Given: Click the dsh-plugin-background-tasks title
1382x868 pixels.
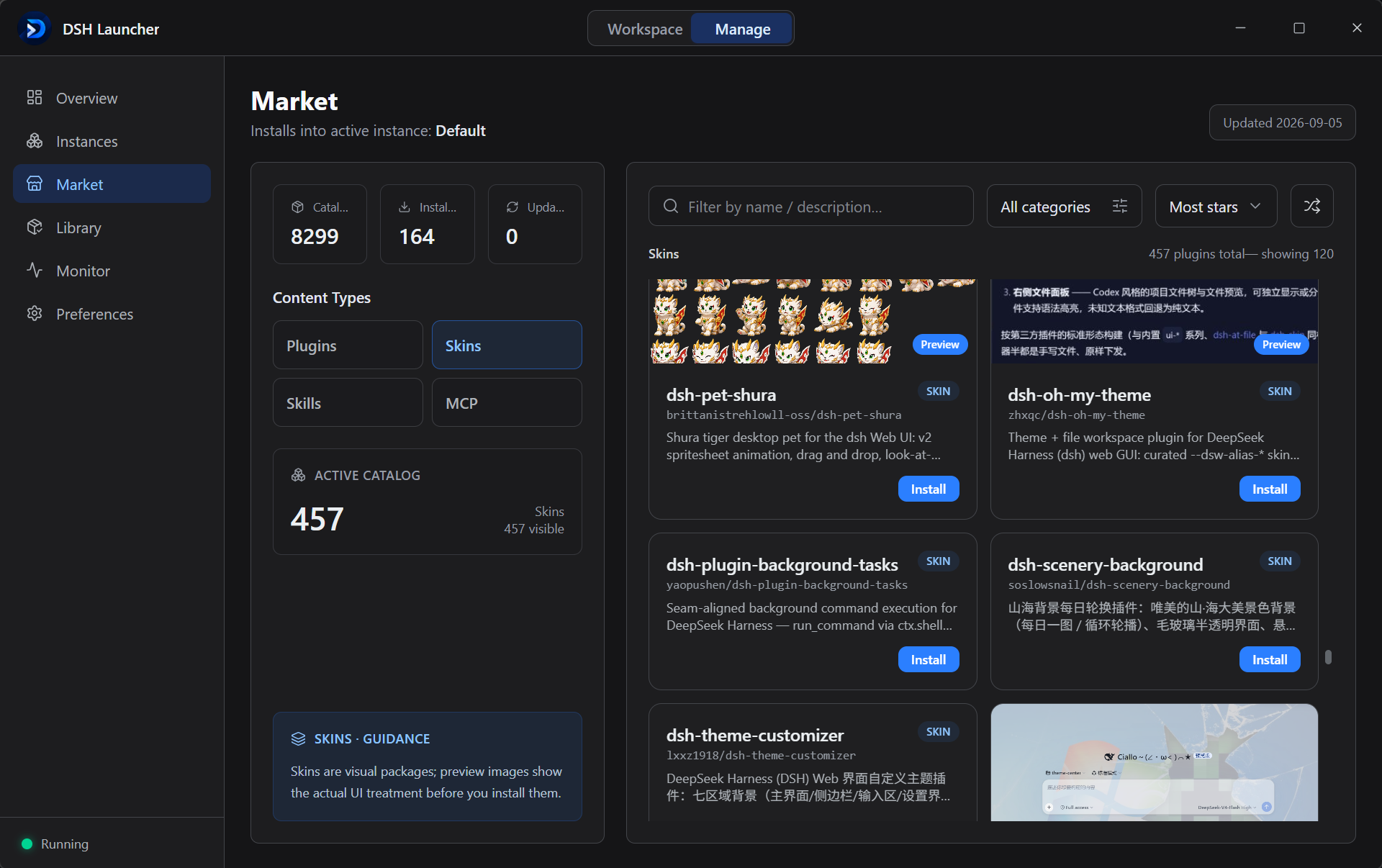Looking at the screenshot, I should 782,564.
